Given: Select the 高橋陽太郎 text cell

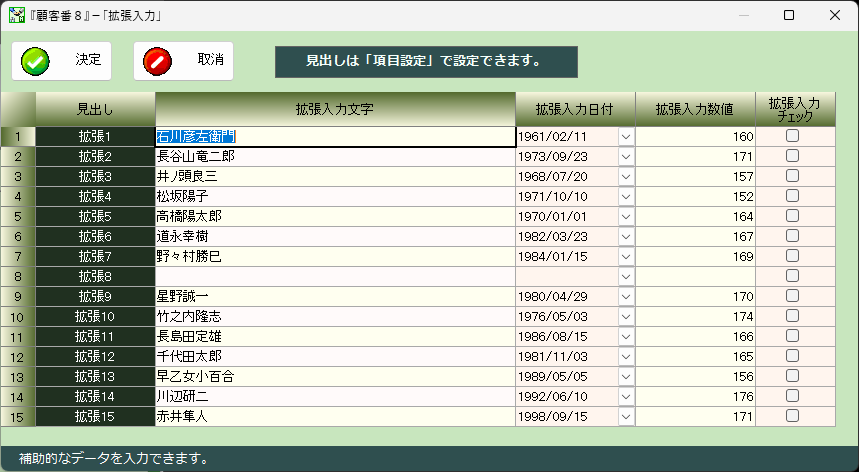Looking at the screenshot, I should 335,217.
